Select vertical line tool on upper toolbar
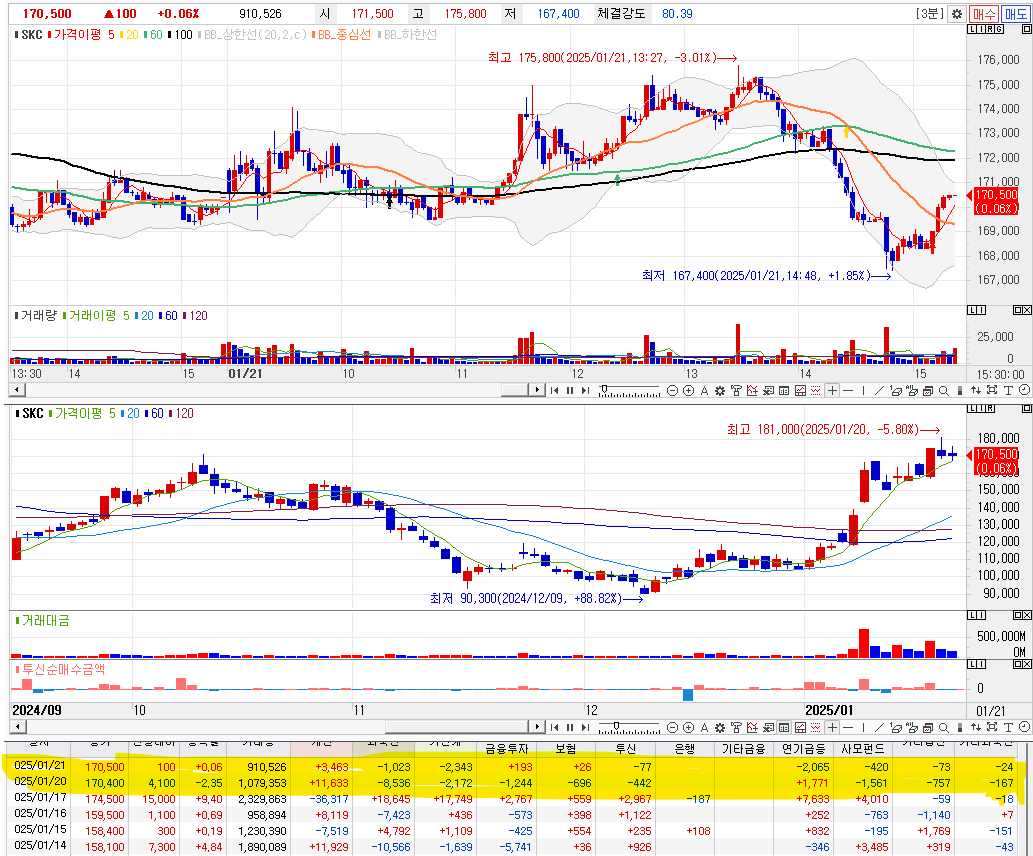The image size is (1033, 856). point(863,391)
